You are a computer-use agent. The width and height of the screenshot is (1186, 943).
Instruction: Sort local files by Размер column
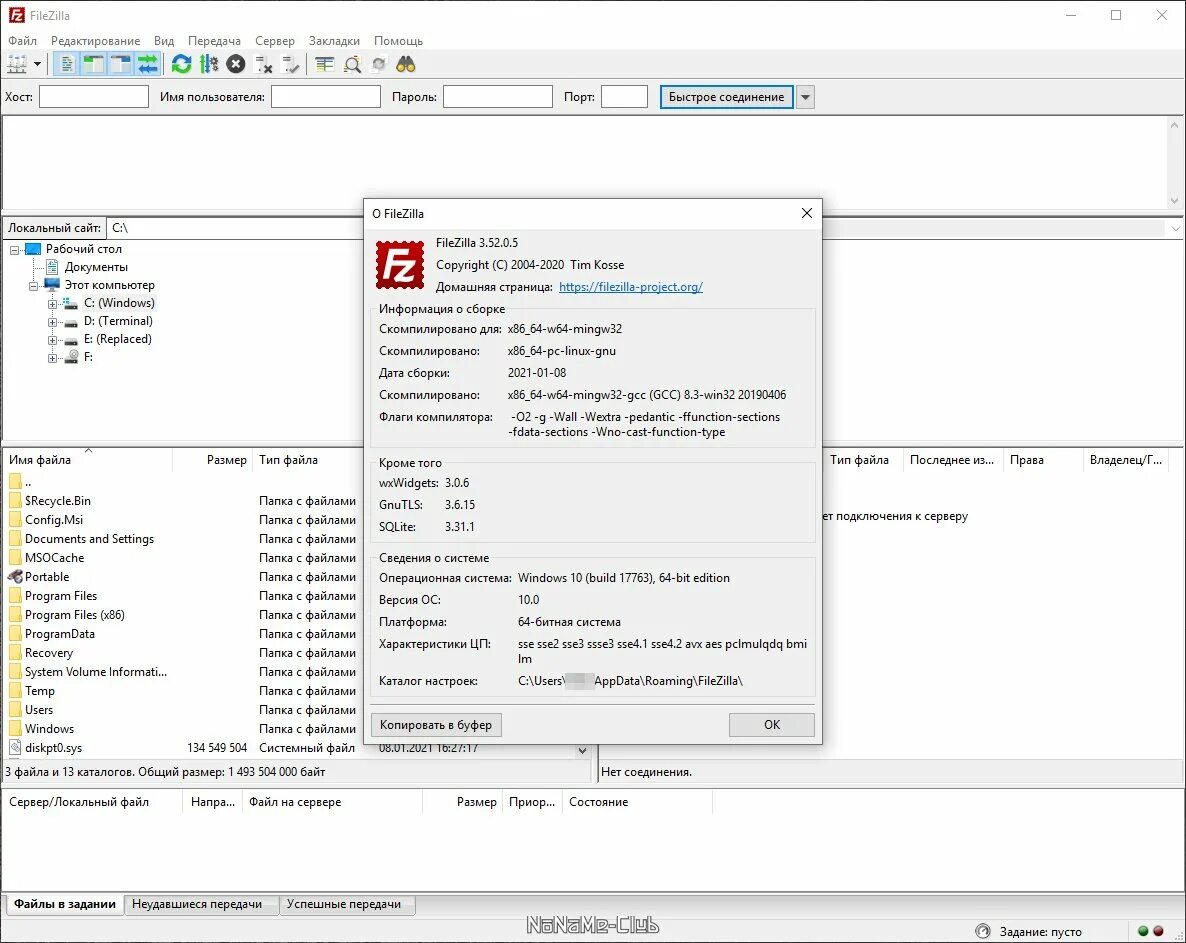tap(213, 460)
